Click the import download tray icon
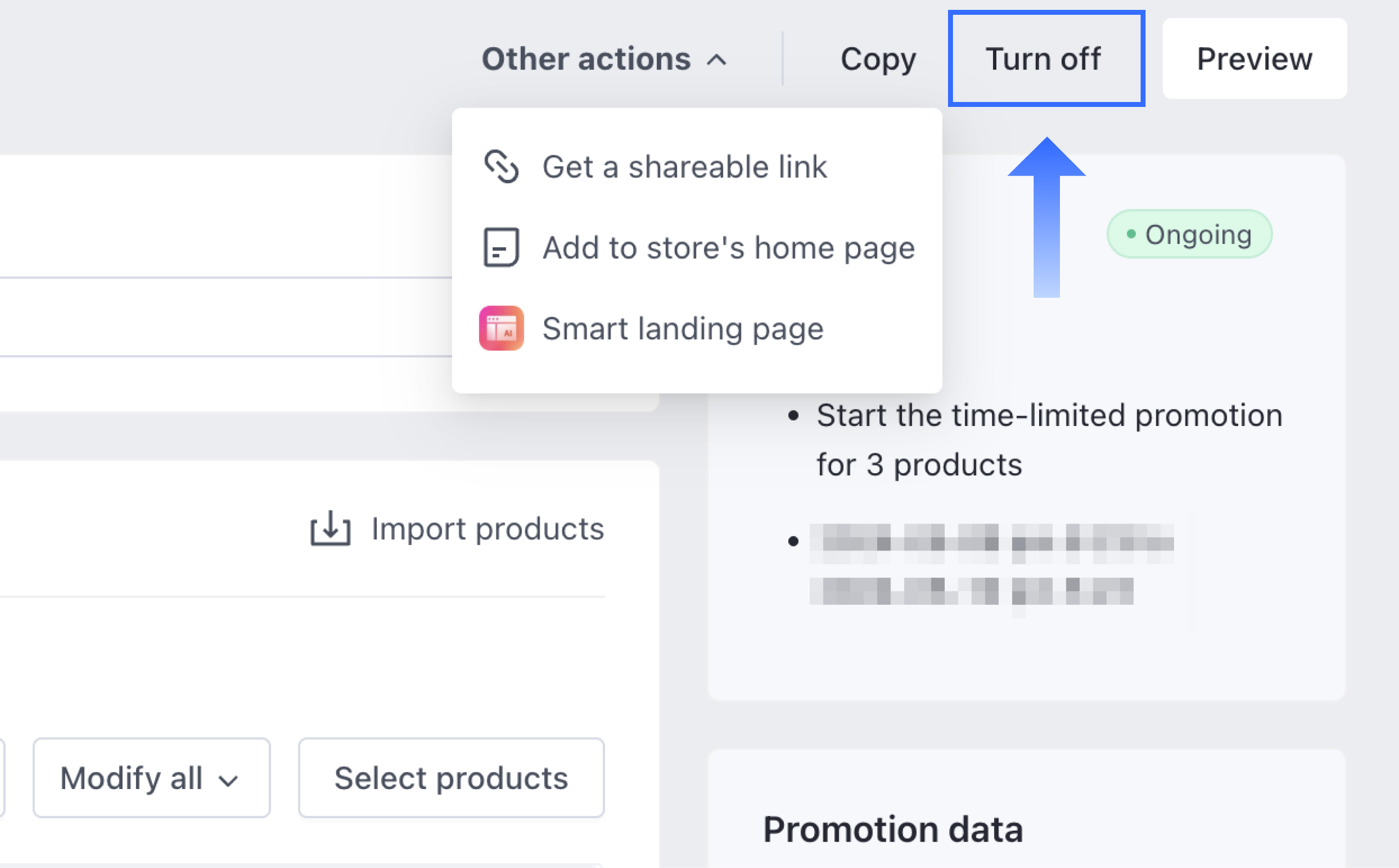The image size is (1399, 868). click(330, 528)
